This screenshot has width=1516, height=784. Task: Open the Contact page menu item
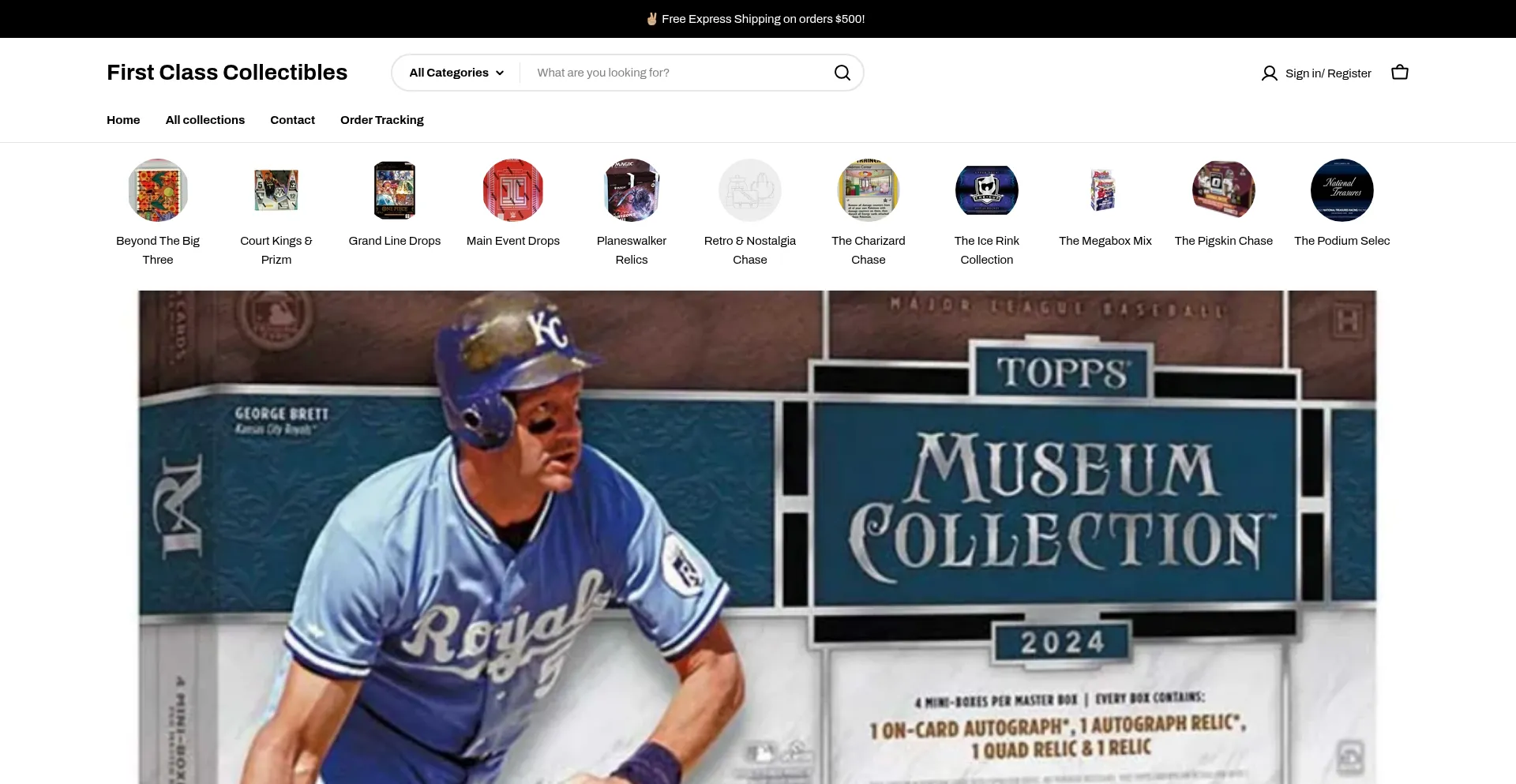point(292,120)
